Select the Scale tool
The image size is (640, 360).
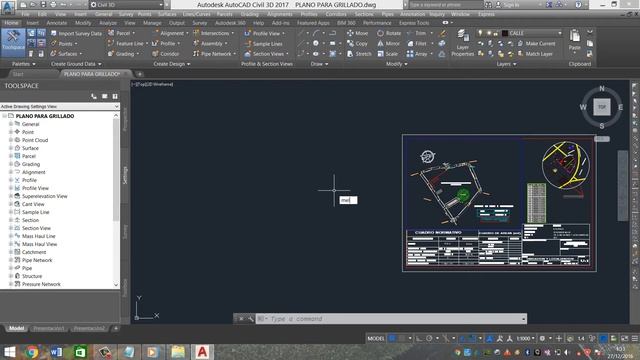(387, 53)
